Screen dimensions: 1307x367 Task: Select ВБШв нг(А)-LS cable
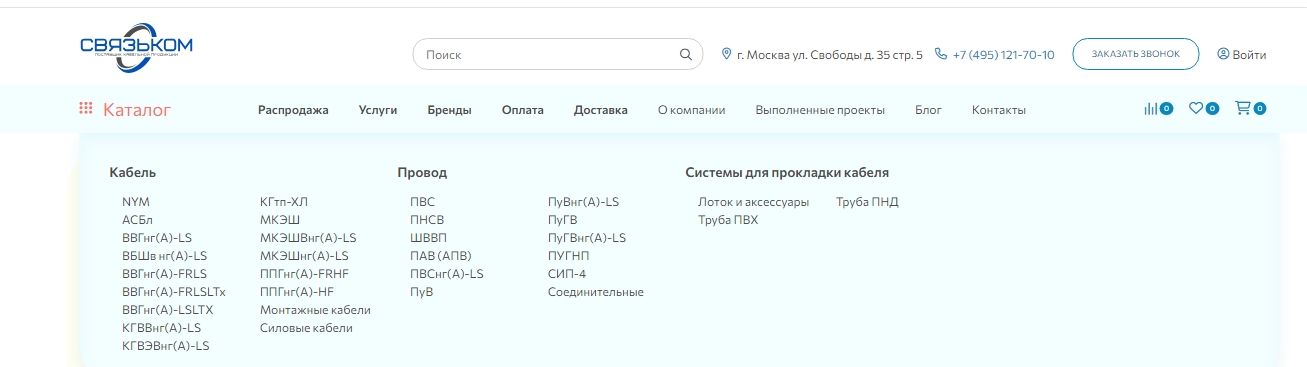click(164, 255)
